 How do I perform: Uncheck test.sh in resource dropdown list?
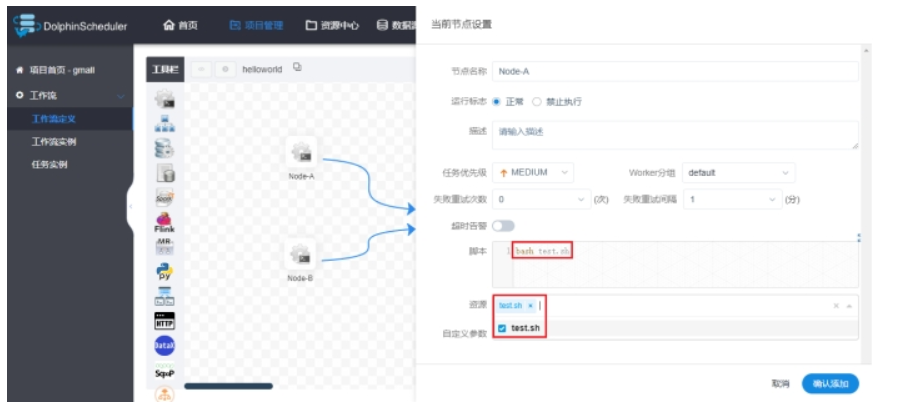(502, 328)
